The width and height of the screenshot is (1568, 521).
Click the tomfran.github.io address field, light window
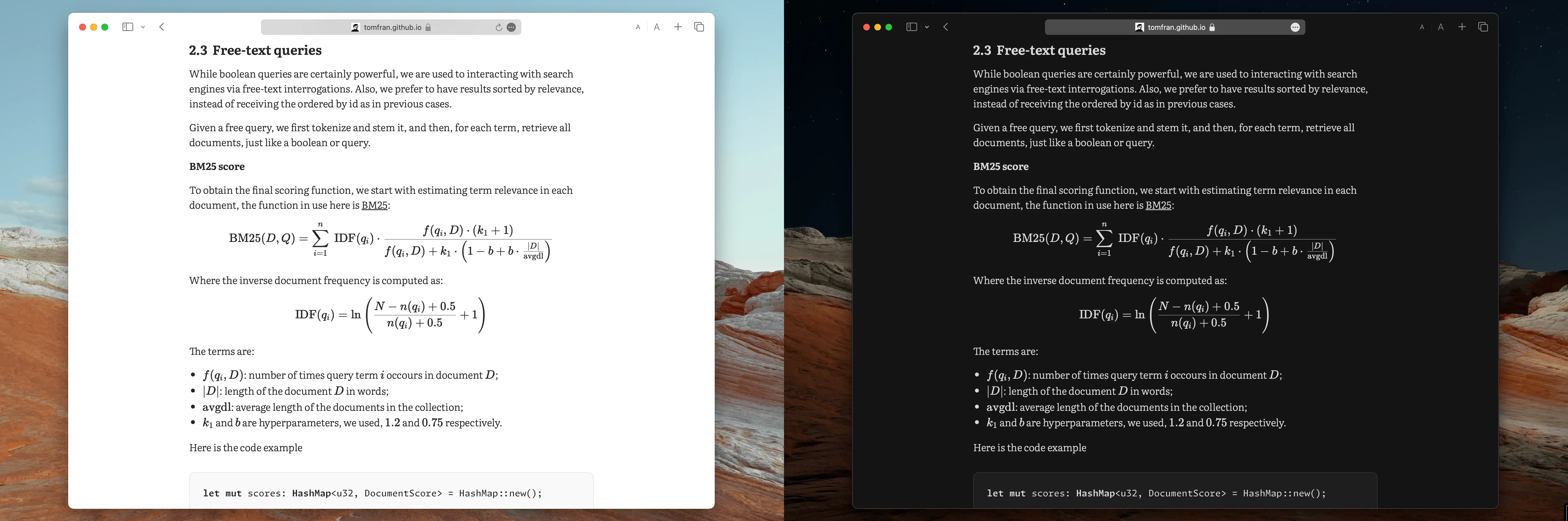pyautogui.click(x=392, y=27)
